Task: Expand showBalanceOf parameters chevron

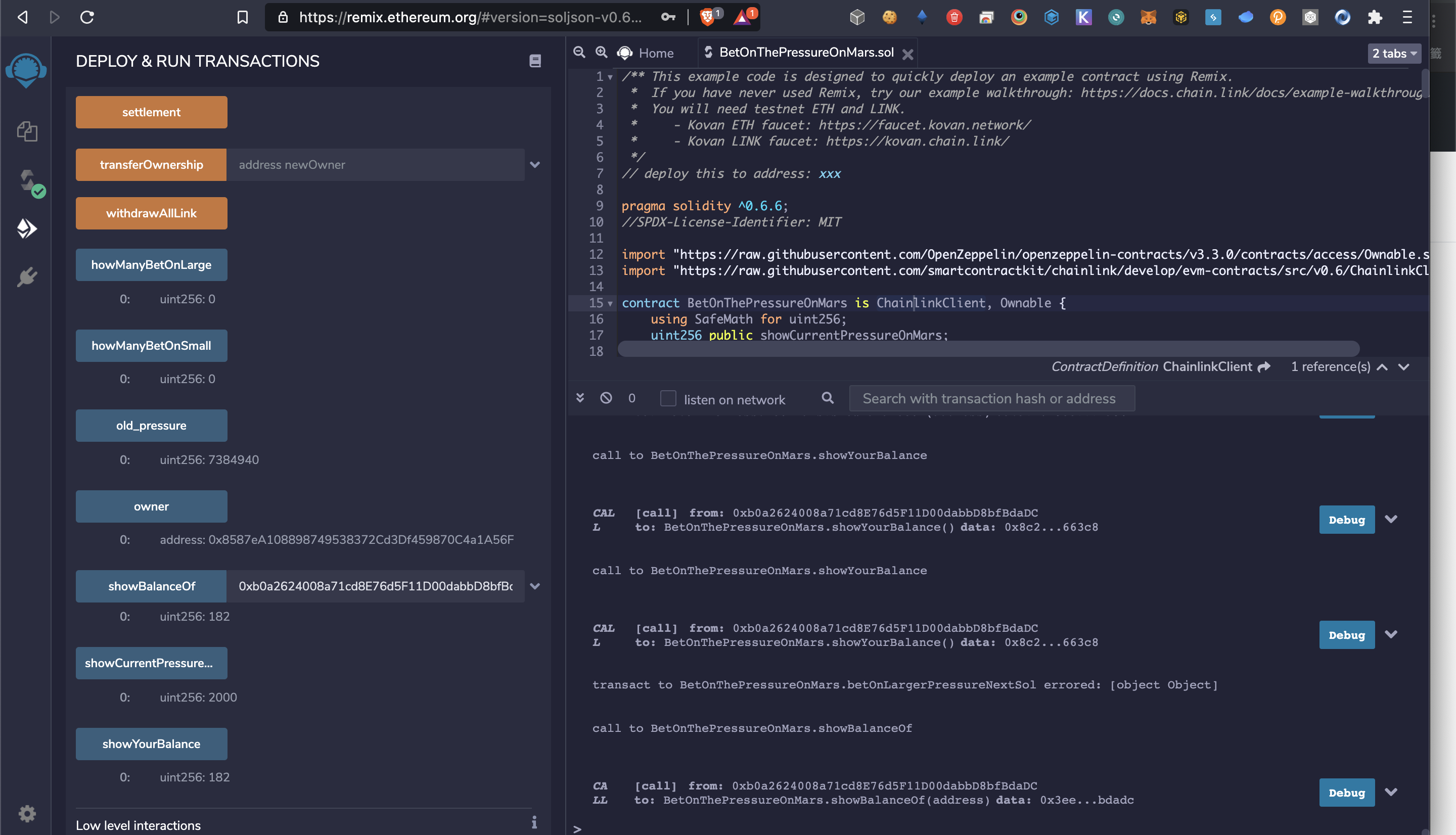Action: (x=534, y=586)
